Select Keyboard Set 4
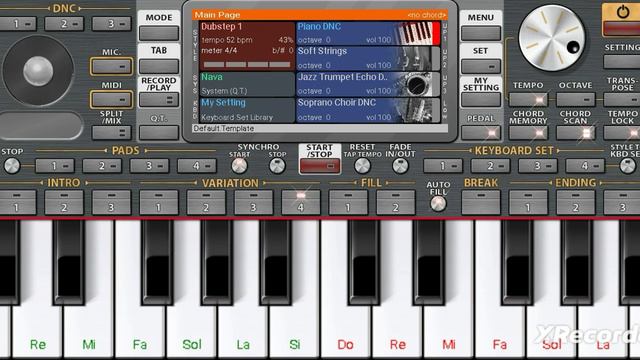 585,166
